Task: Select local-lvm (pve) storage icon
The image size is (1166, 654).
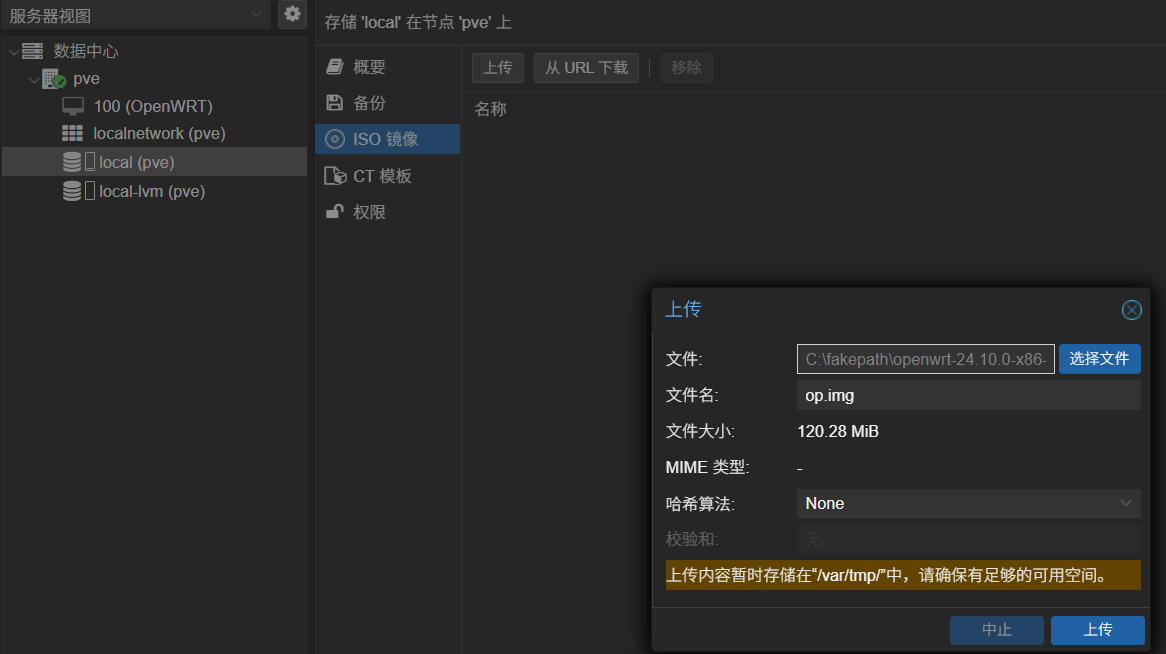Action: 72,191
